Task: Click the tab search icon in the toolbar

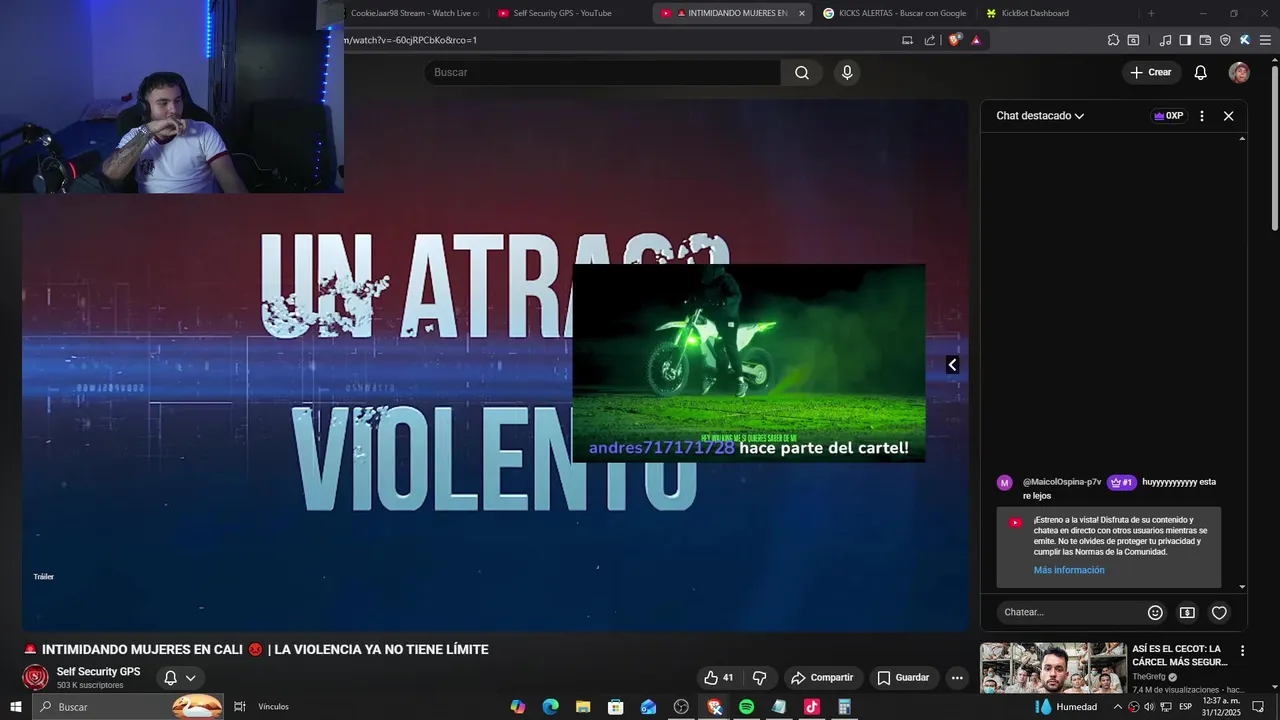Action: coord(1133,40)
